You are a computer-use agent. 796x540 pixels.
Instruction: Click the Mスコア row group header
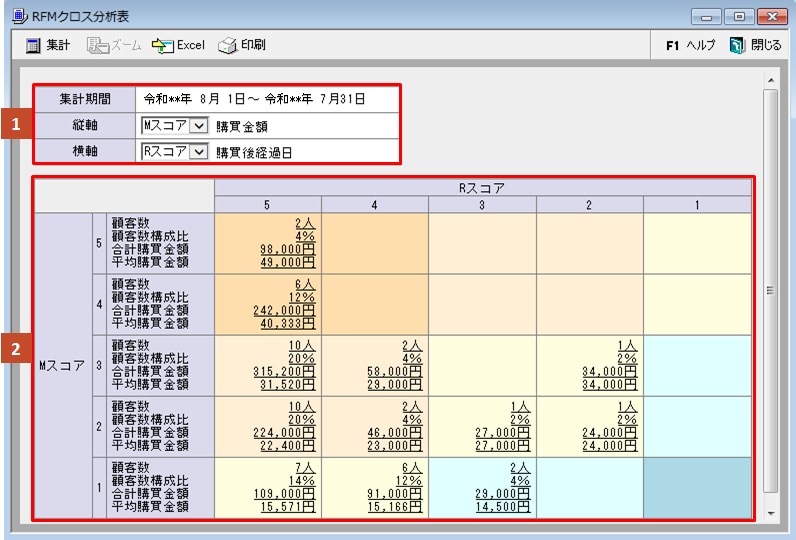[63, 365]
